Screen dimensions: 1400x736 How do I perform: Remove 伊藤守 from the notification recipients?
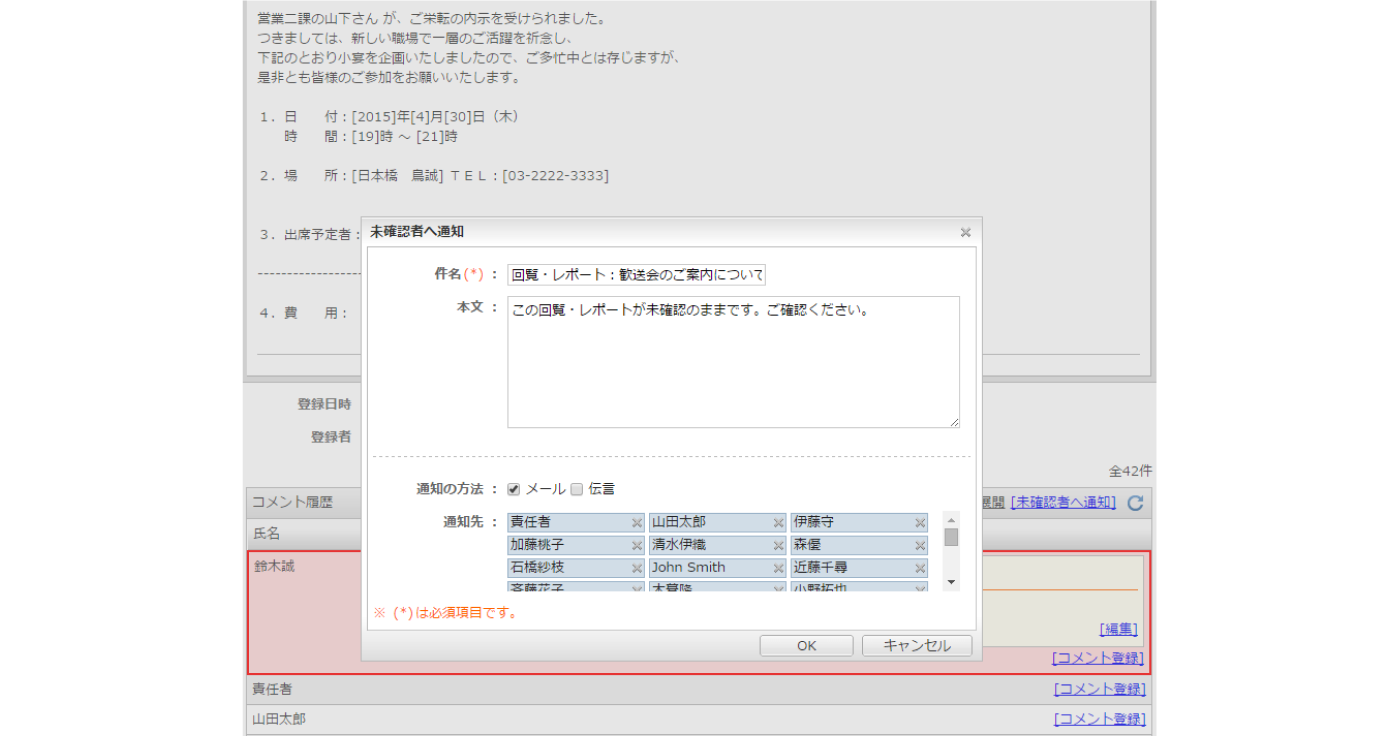[x=920, y=522]
